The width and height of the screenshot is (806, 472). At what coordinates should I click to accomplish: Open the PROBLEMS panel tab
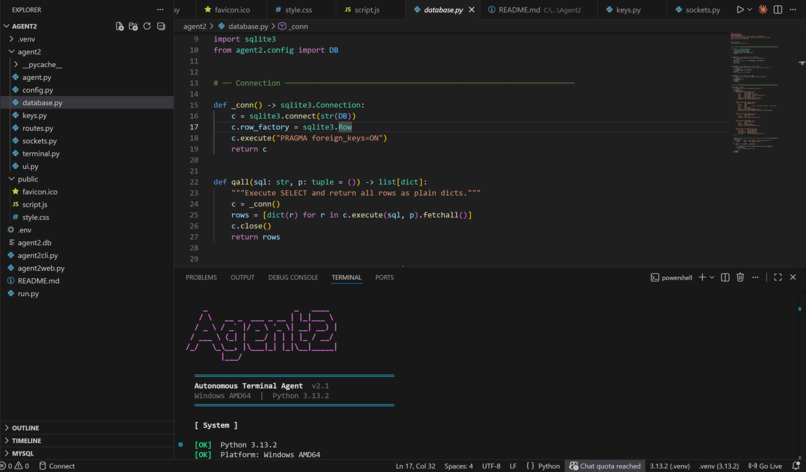coord(201,278)
